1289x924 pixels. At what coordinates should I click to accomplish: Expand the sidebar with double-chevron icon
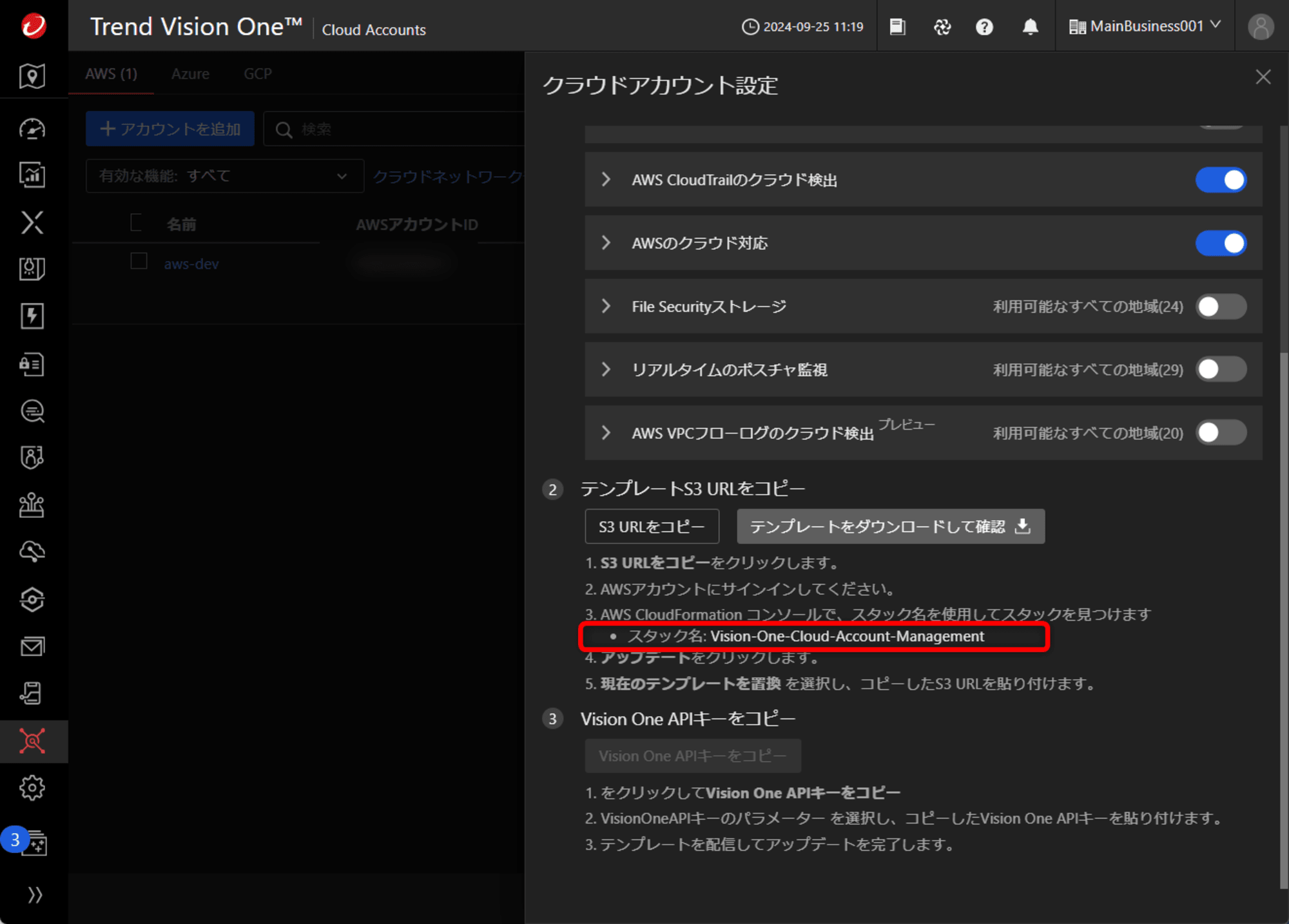point(35,894)
